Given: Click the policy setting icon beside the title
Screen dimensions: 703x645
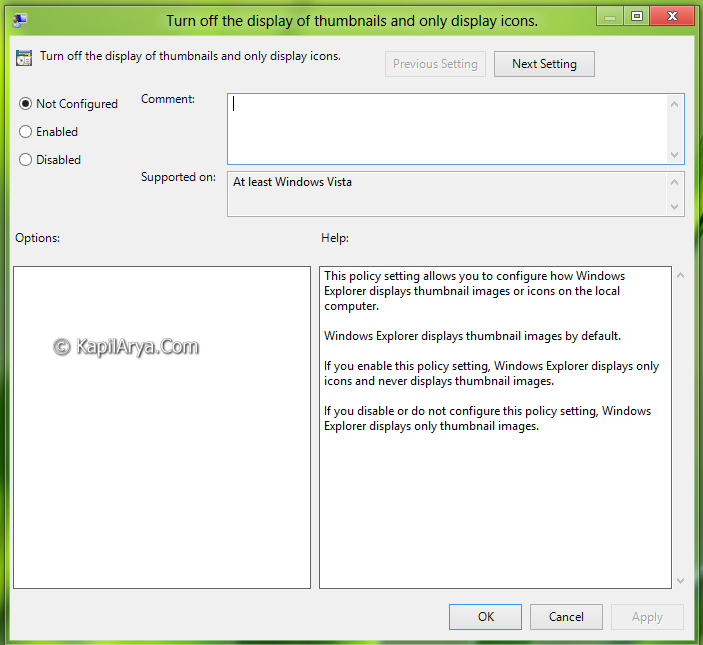Looking at the screenshot, I should point(24,58).
